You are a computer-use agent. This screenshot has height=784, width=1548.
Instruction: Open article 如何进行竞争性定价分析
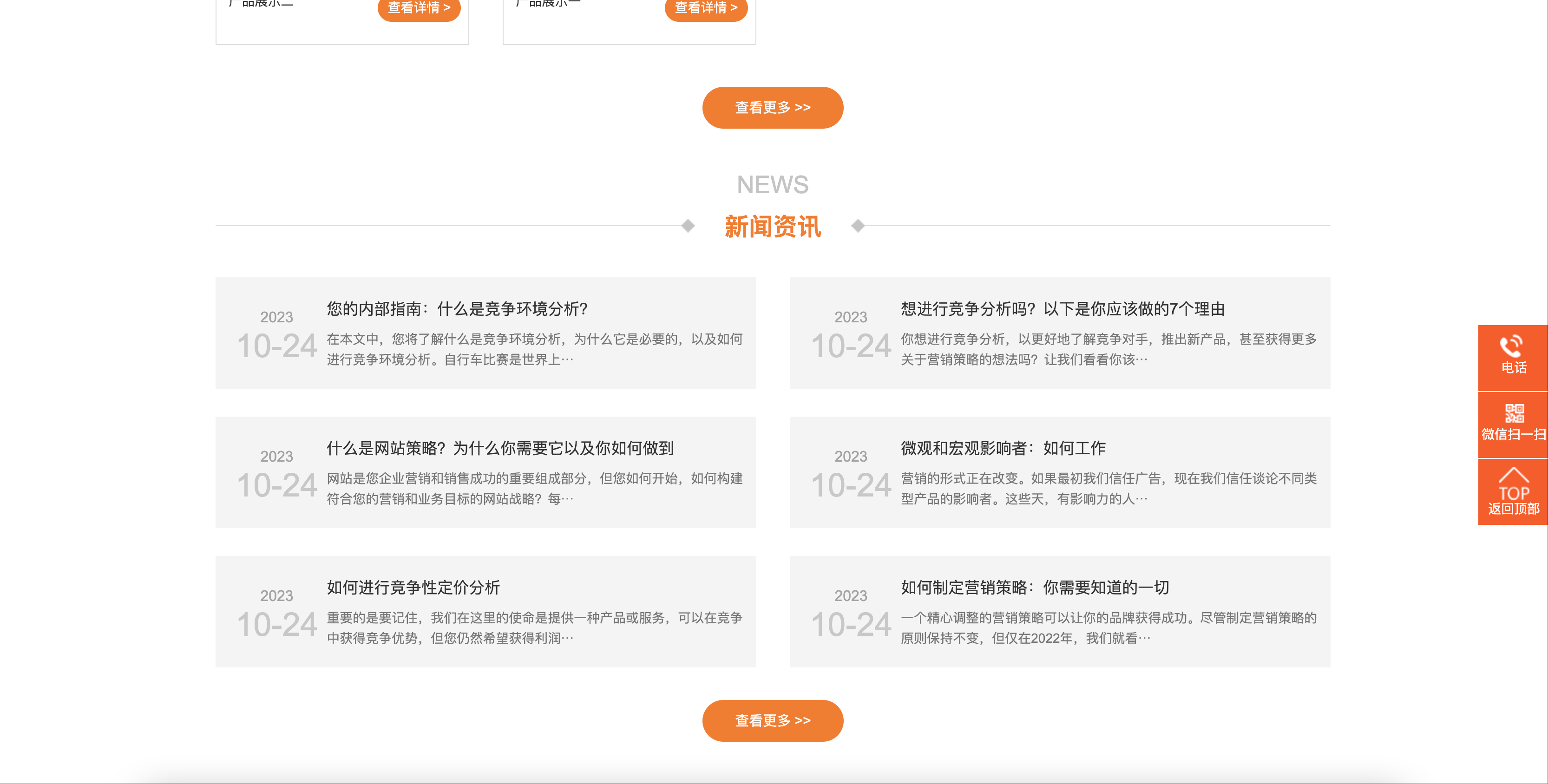click(x=413, y=588)
